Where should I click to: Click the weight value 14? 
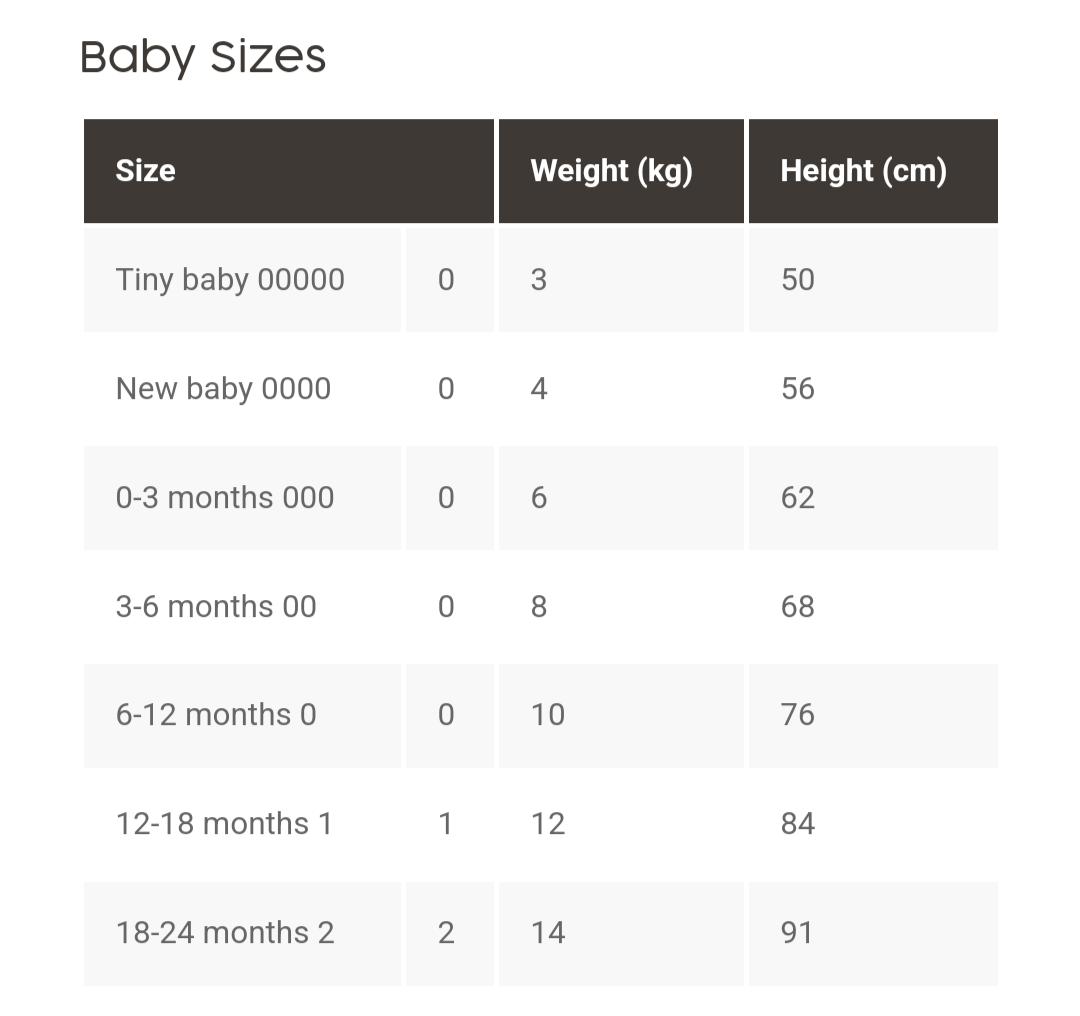pyautogui.click(x=548, y=933)
